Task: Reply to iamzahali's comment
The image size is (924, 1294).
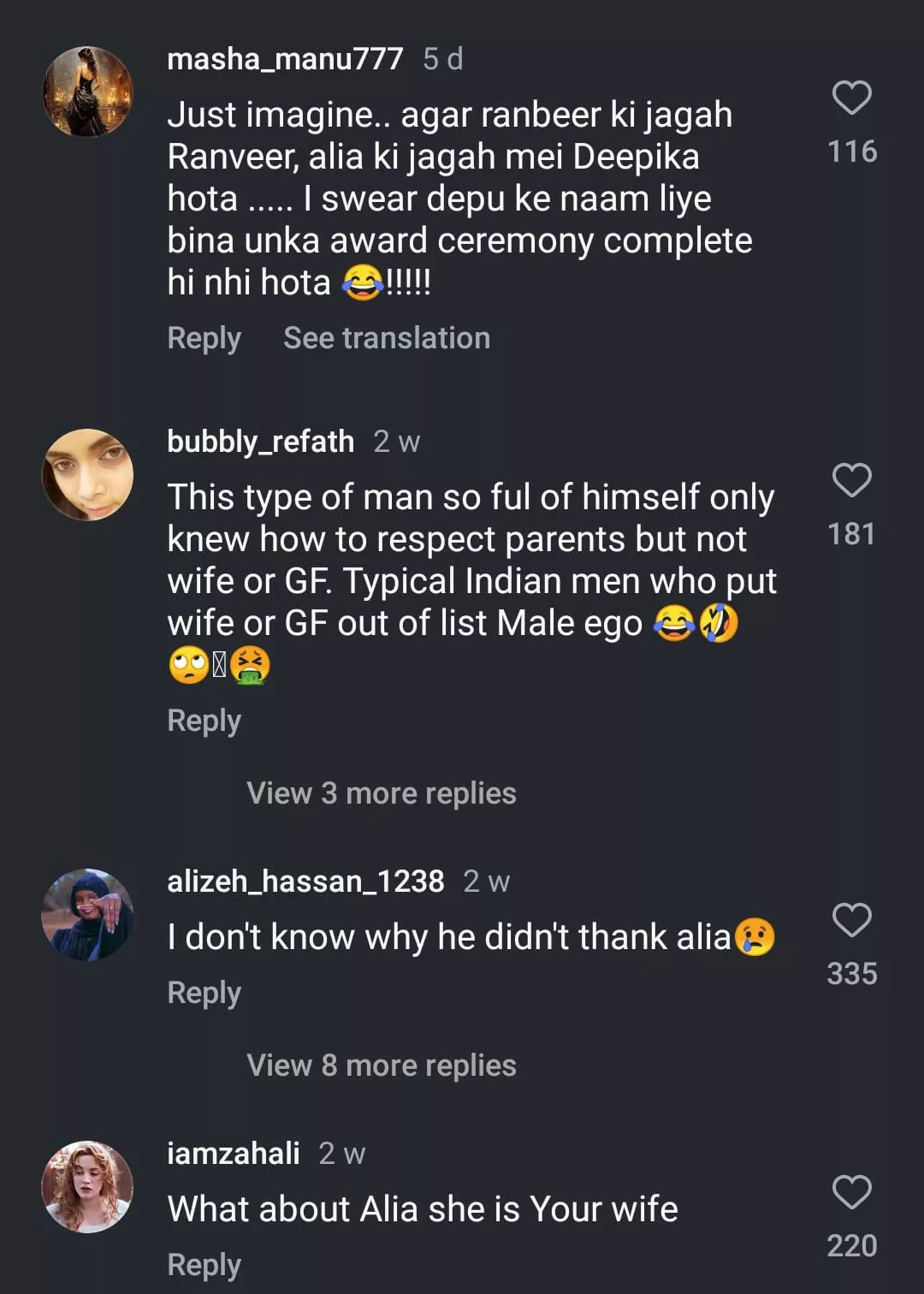Action: [x=204, y=1265]
